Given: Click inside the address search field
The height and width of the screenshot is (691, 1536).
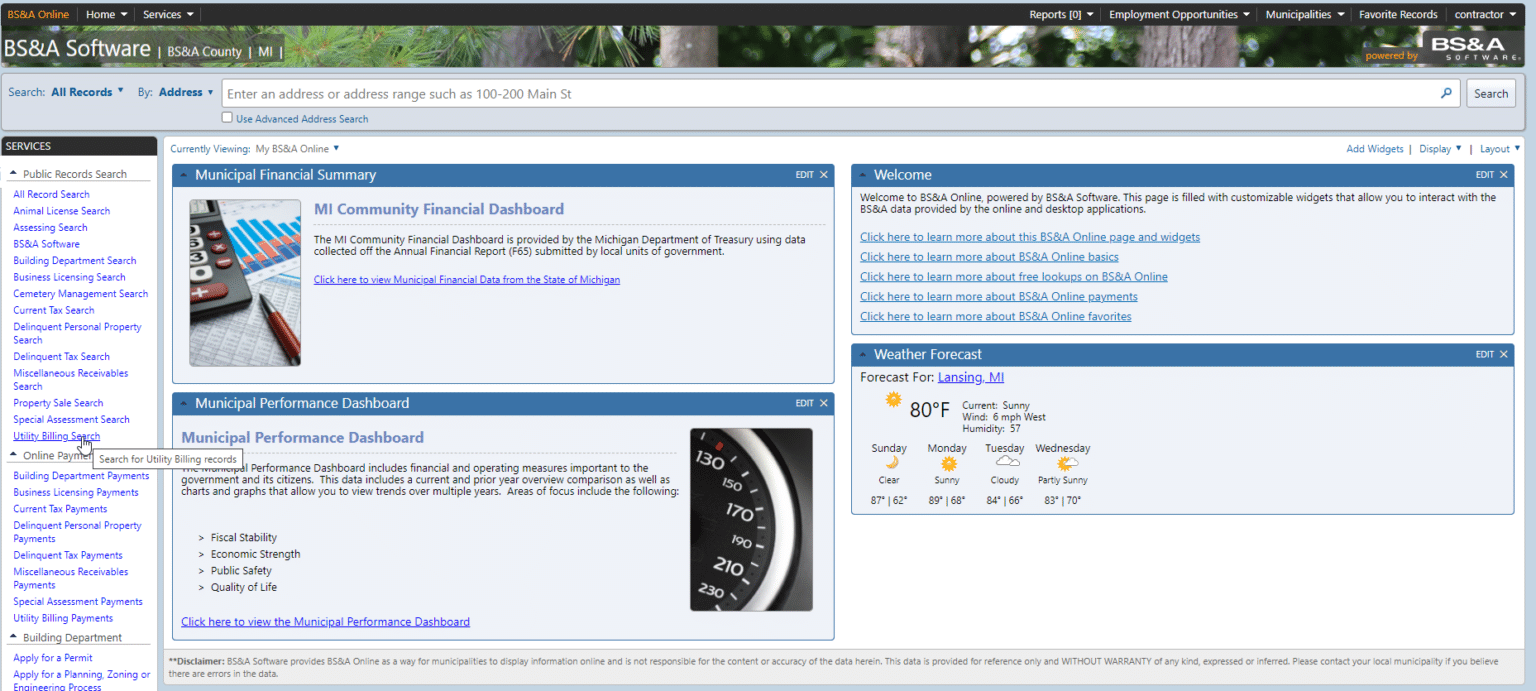Looking at the screenshot, I should click(828, 94).
